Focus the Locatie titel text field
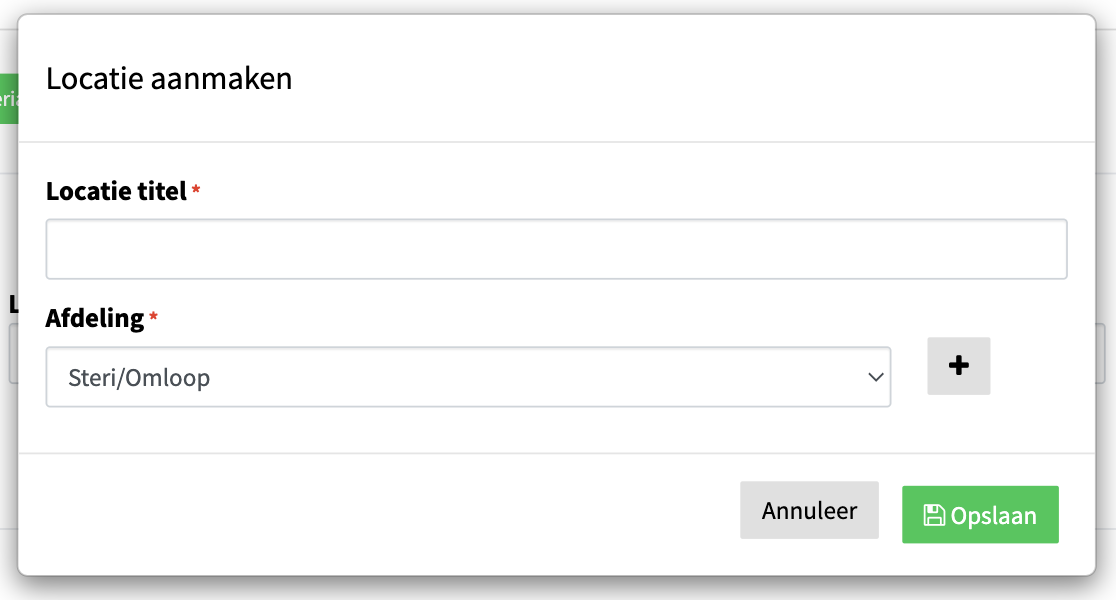This screenshot has height=600, width=1116. click(x=557, y=249)
